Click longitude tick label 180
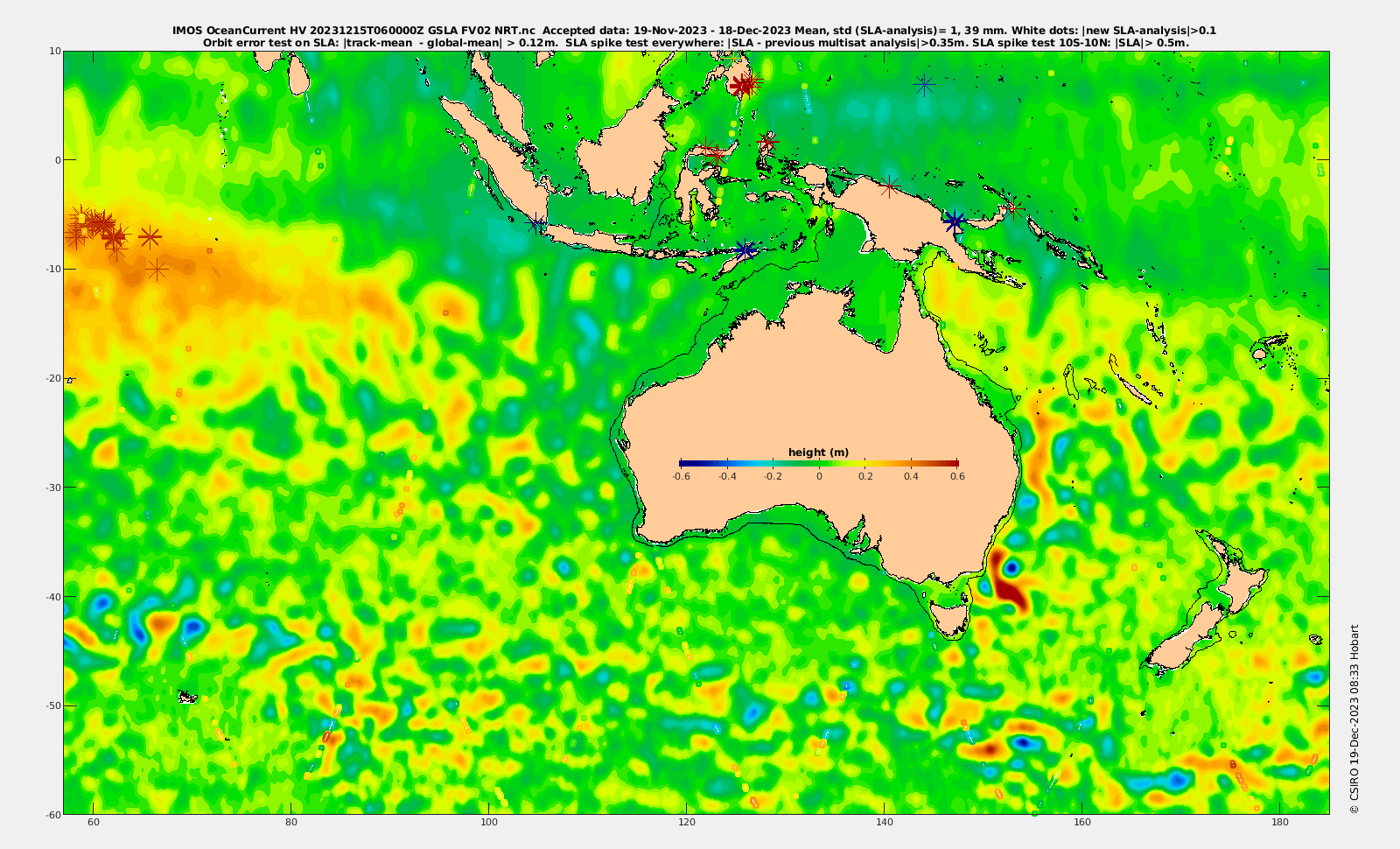1400x849 pixels. [x=1280, y=823]
